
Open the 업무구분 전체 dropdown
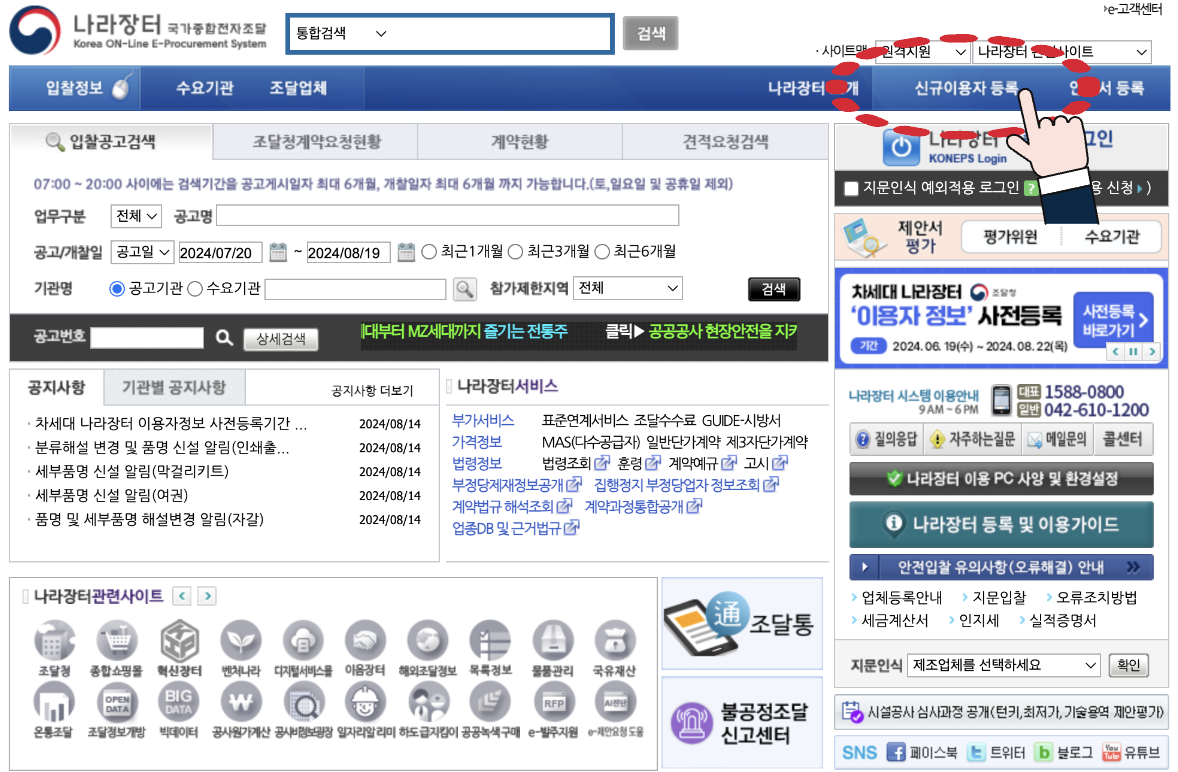[x=136, y=216]
